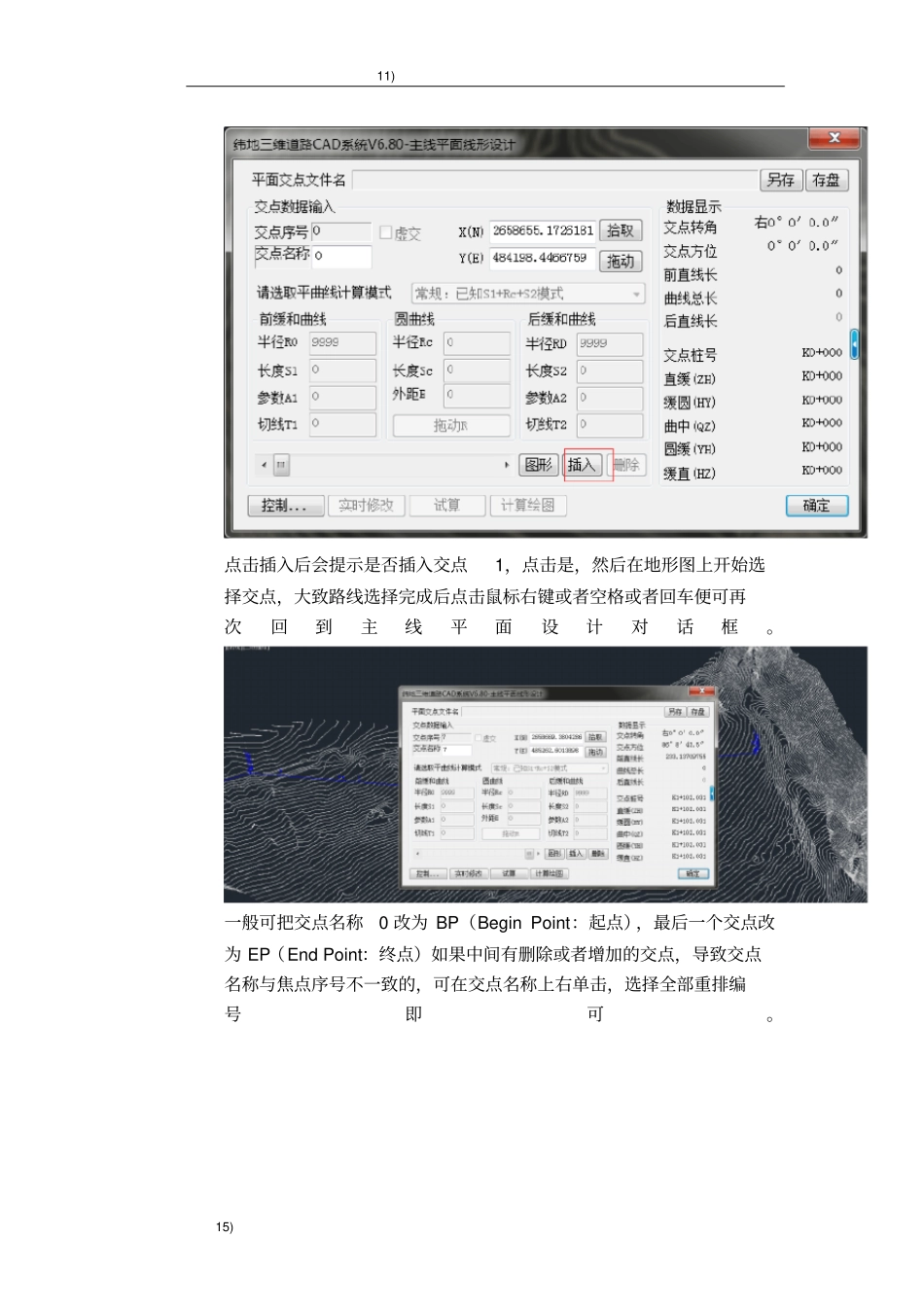Click 插入 in dialog over terrain map
Image resolution: width=924 pixels, height=1308 pixels.
(x=576, y=854)
